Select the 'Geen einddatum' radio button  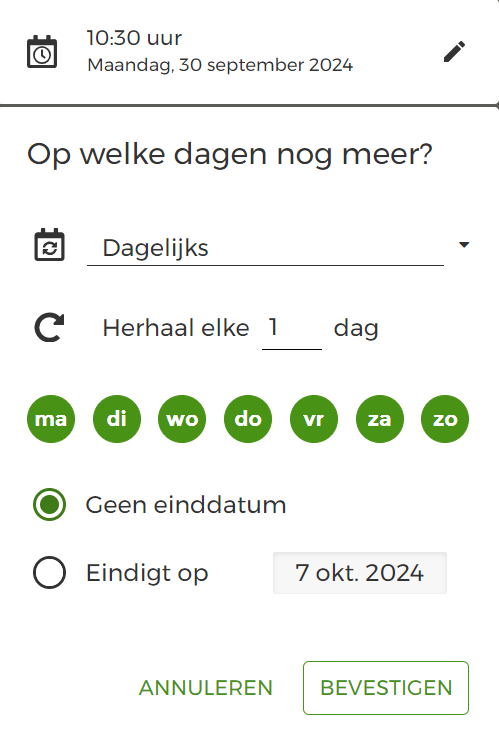pos(50,505)
